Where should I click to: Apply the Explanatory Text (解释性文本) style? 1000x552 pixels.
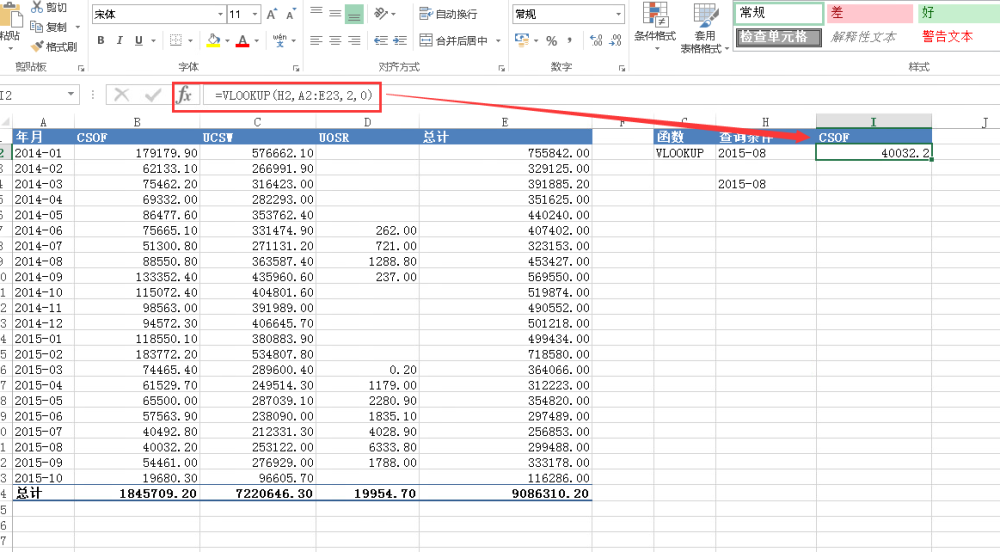click(x=870, y=37)
